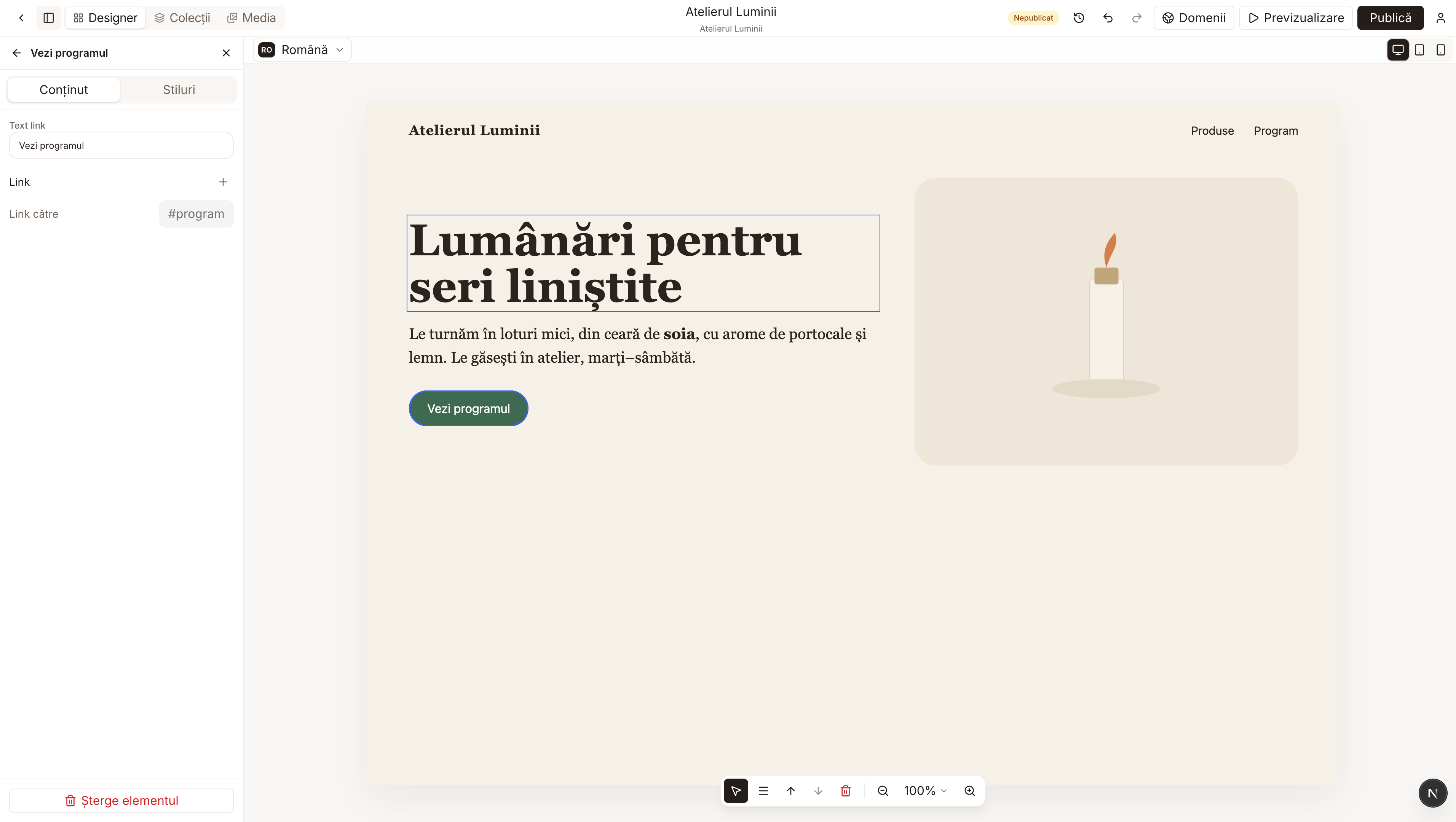Click the Previzualizare button
The image size is (1456, 822).
(1295, 18)
